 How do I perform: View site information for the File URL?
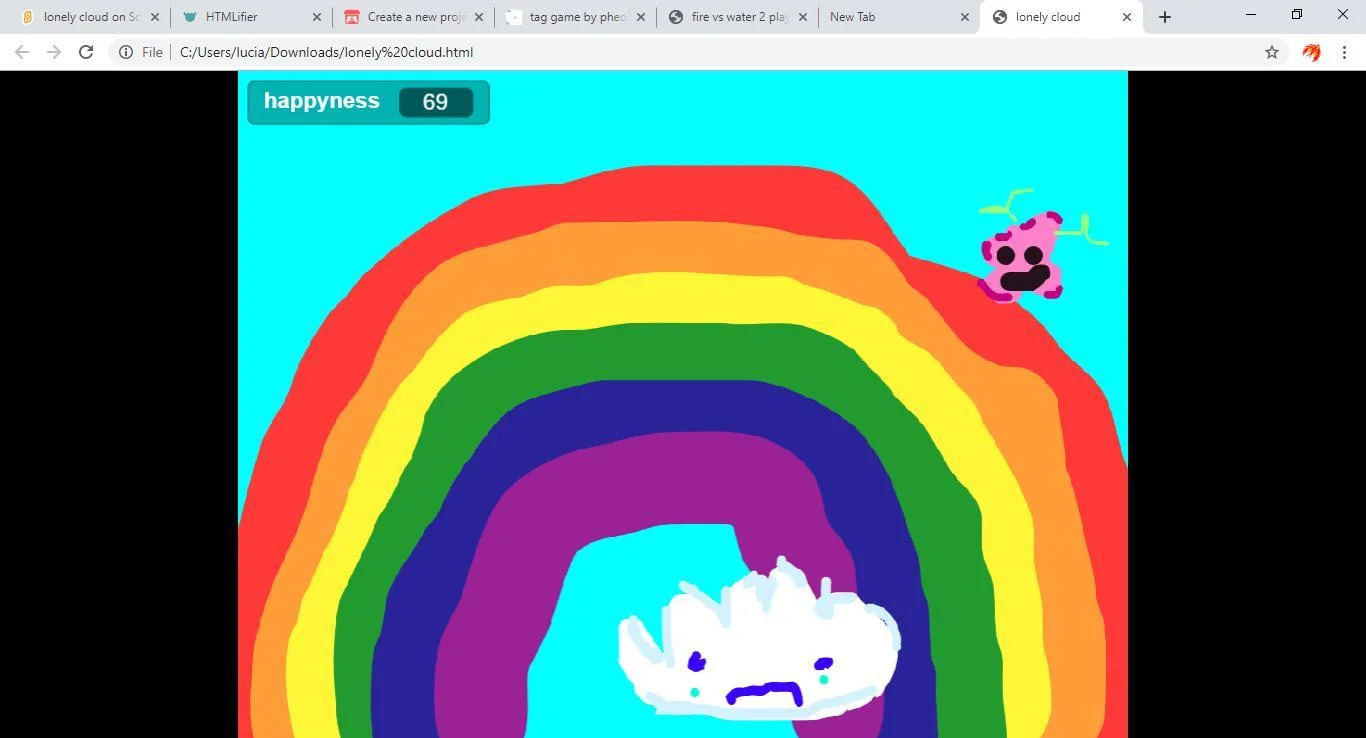click(x=126, y=52)
